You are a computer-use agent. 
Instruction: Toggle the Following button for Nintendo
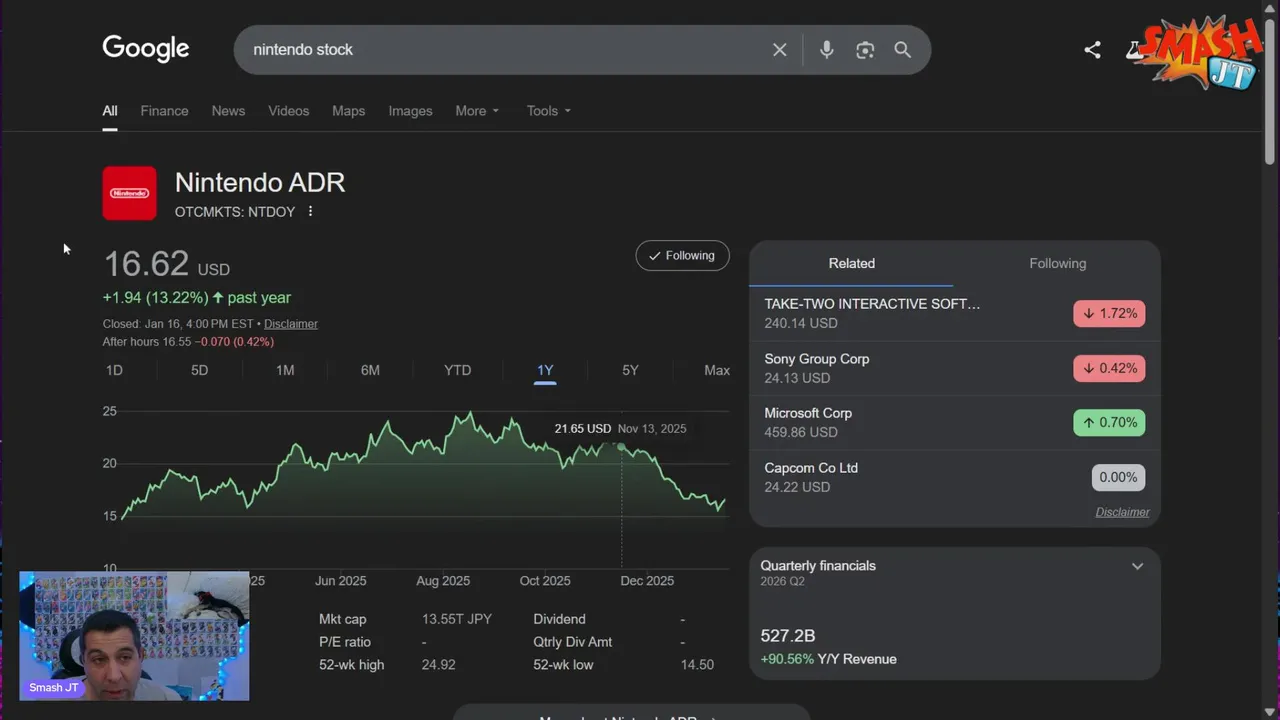(x=682, y=256)
